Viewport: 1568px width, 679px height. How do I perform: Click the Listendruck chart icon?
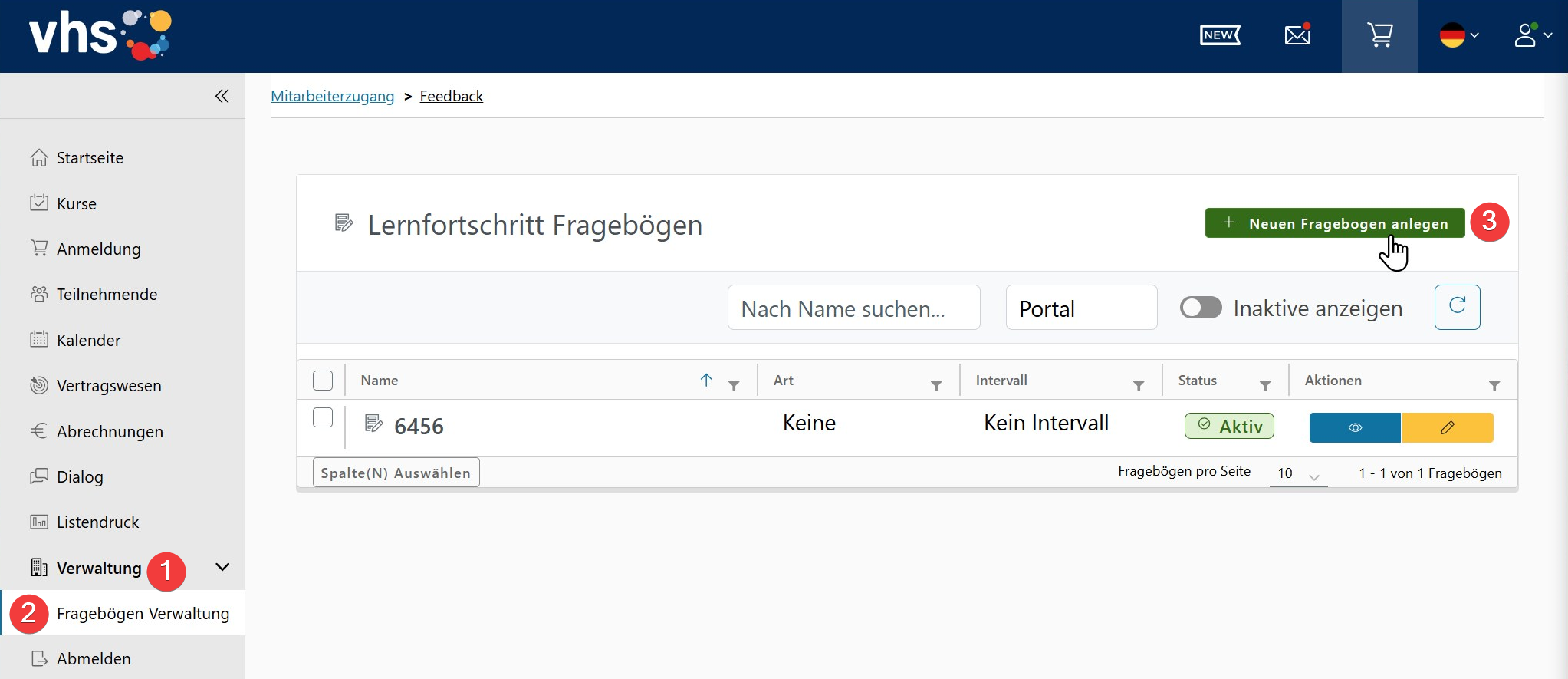click(39, 522)
